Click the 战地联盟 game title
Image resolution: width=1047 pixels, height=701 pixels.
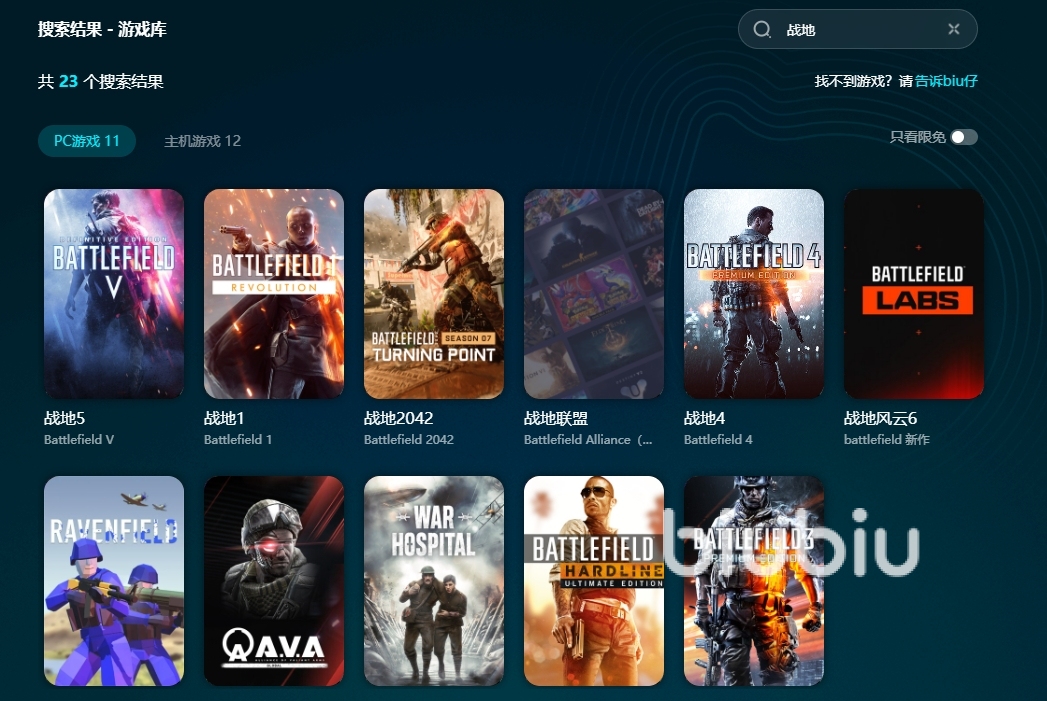(x=556, y=418)
